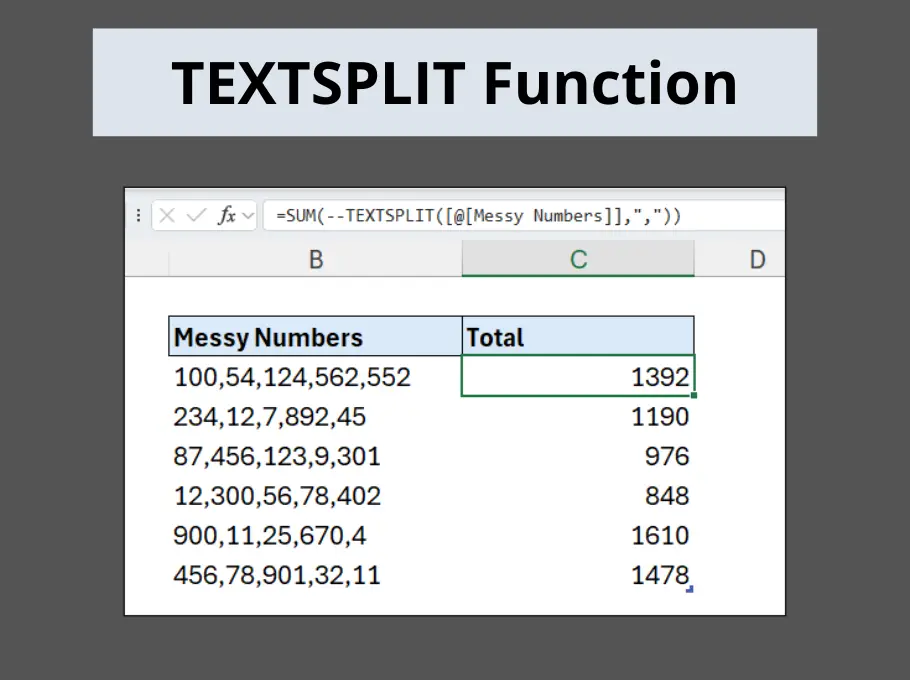
Task: Select cell containing 900,11,25,670,4
Action: (315, 535)
